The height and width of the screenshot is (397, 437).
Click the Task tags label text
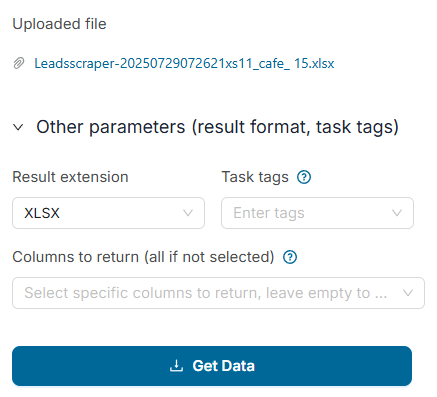click(255, 177)
